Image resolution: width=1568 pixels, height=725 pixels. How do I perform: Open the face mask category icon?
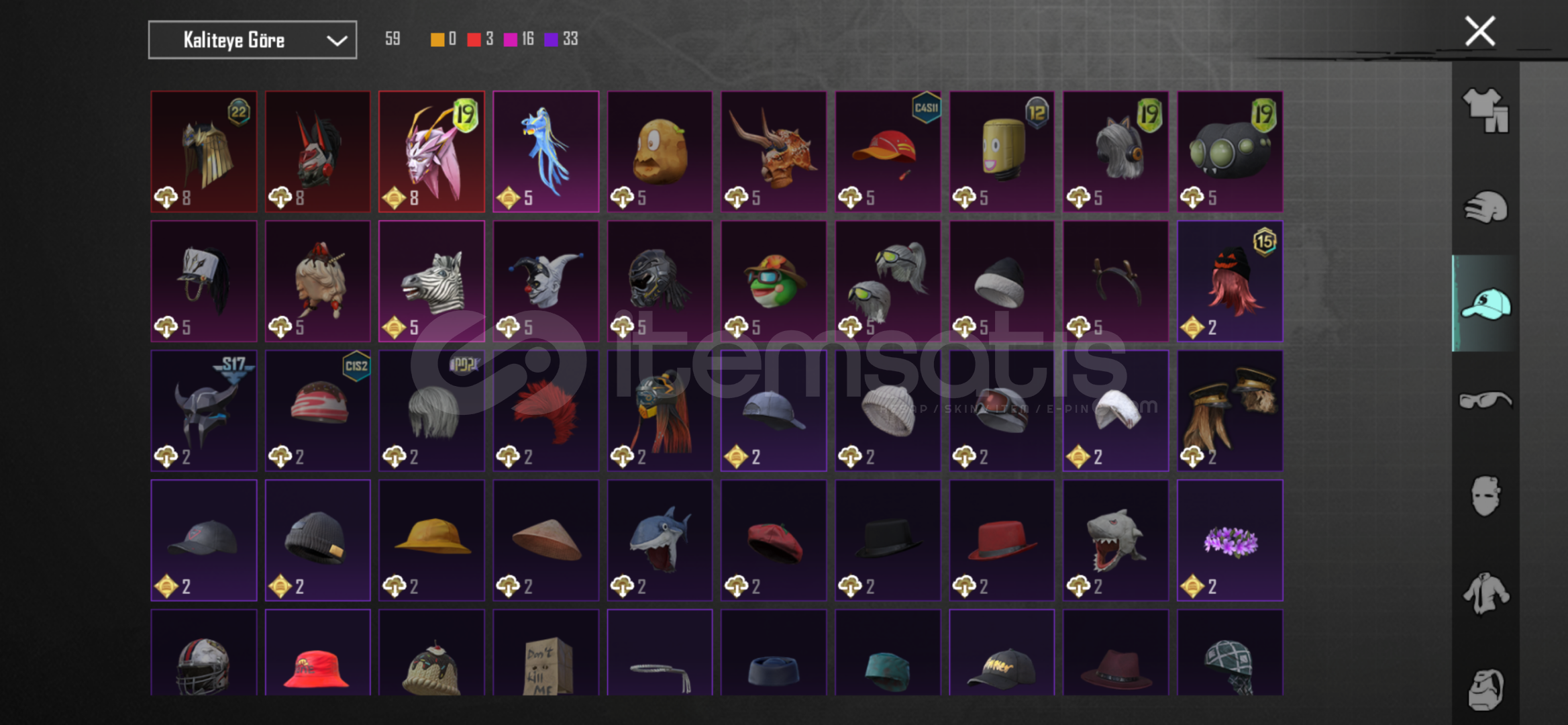(1485, 496)
